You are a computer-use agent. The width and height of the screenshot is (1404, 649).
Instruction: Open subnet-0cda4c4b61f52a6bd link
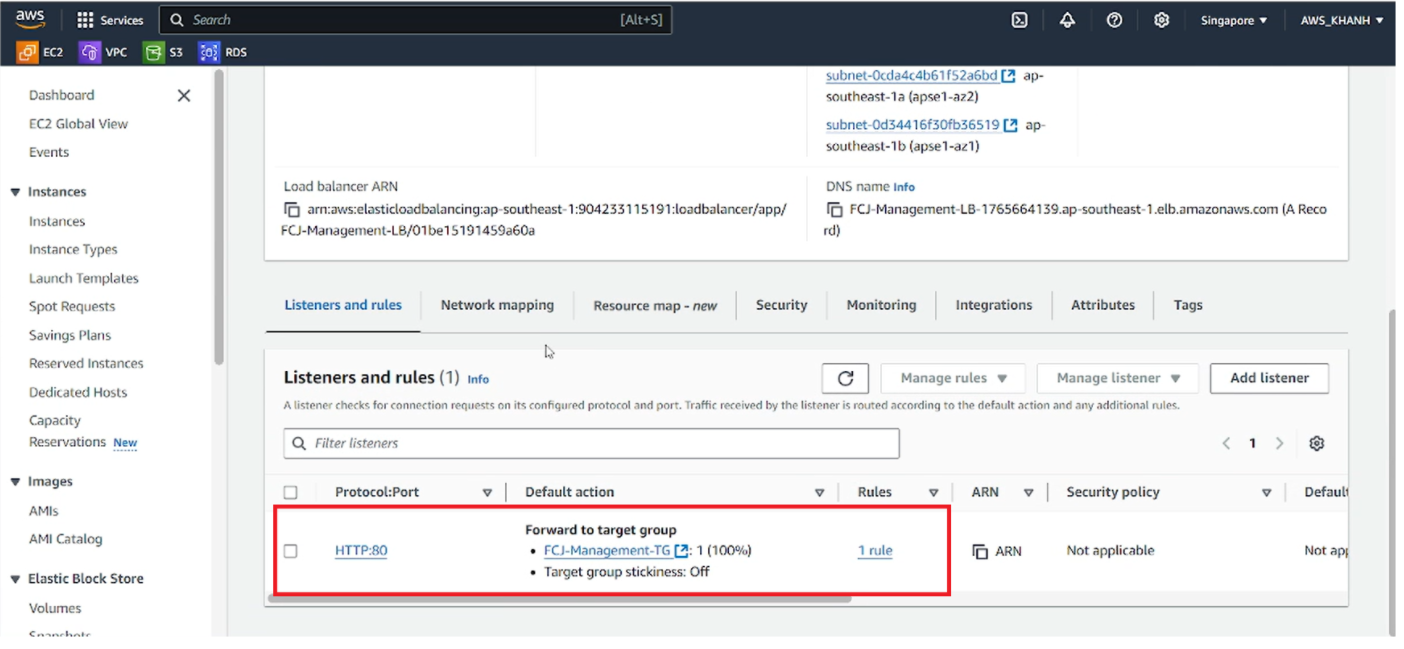click(911, 76)
